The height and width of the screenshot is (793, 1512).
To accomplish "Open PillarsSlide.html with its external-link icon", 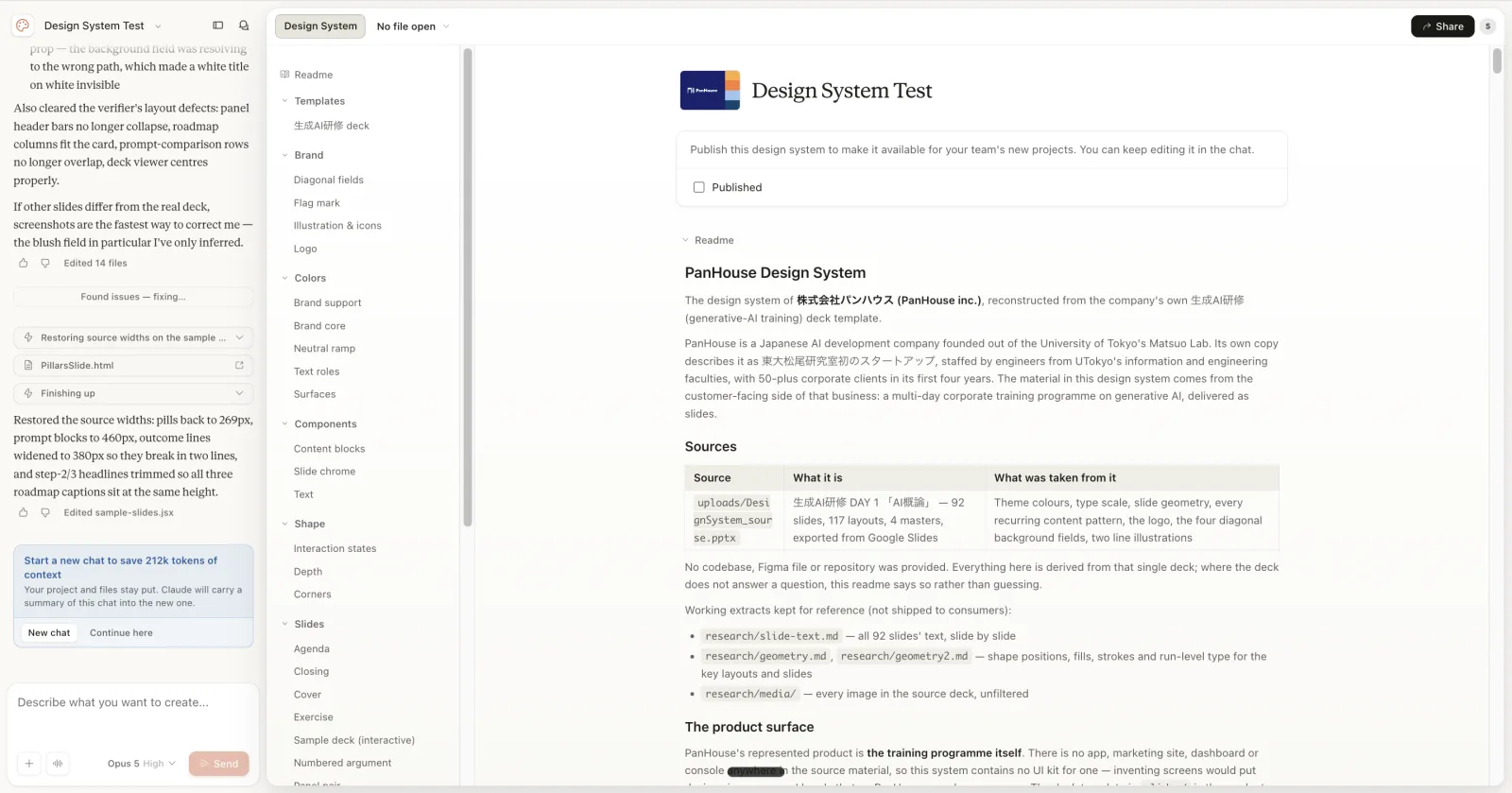I will tap(239, 366).
